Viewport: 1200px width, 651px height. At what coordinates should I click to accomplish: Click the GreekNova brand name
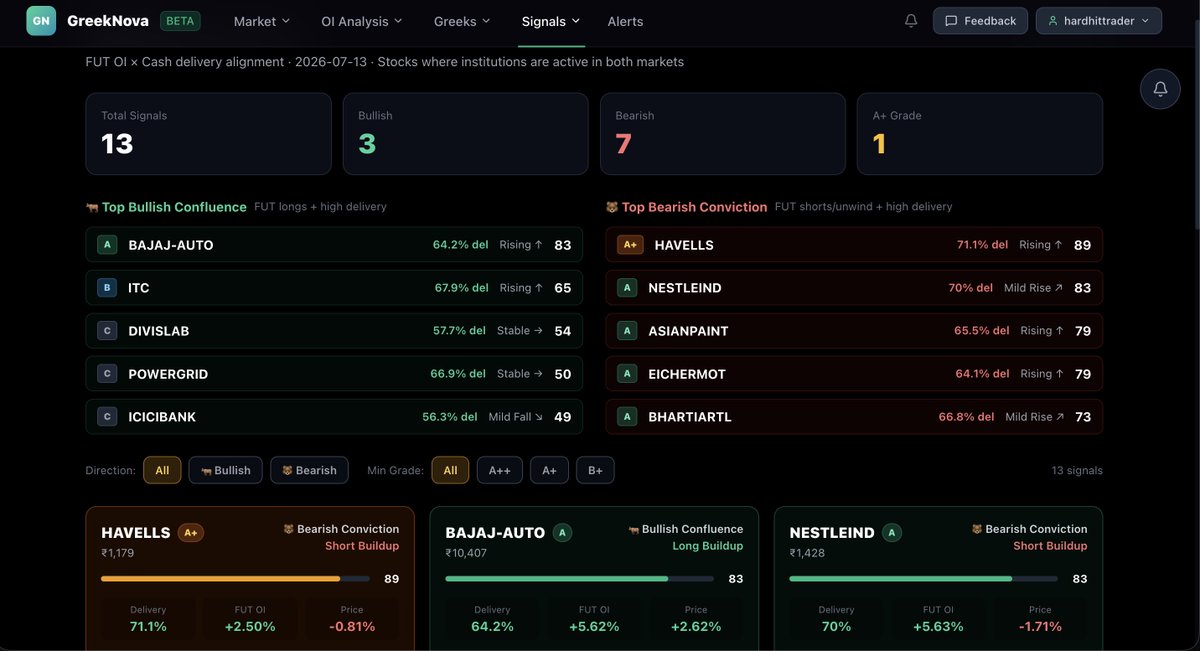[x=109, y=20]
